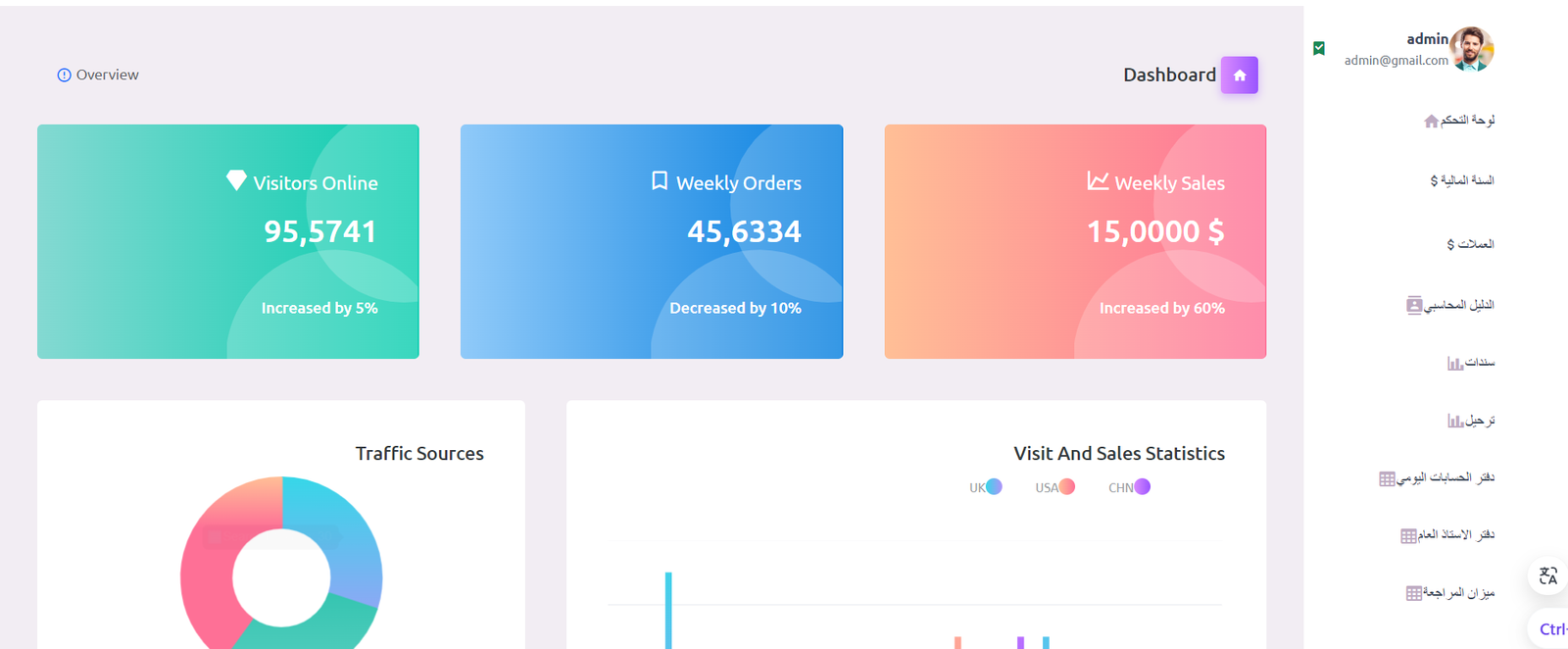1568x649 pixels.
Task: Click the purple Dashboard home icon
Action: [x=1239, y=75]
